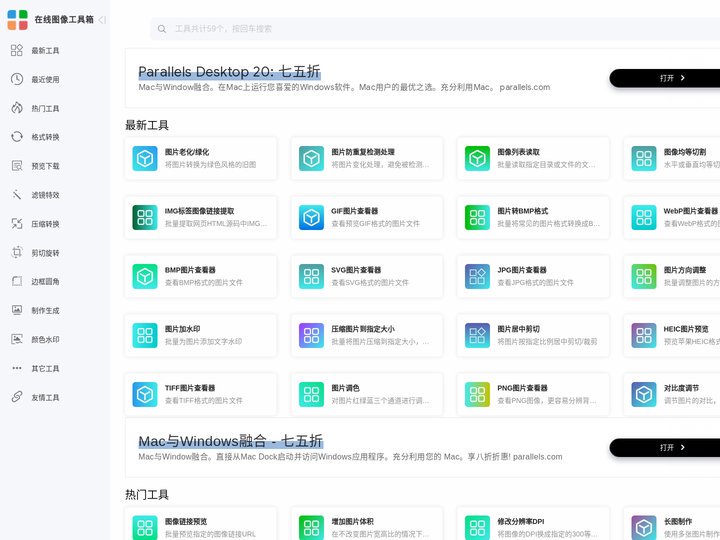Open 最近使用 in the sidebar

(x=45, y=79)
